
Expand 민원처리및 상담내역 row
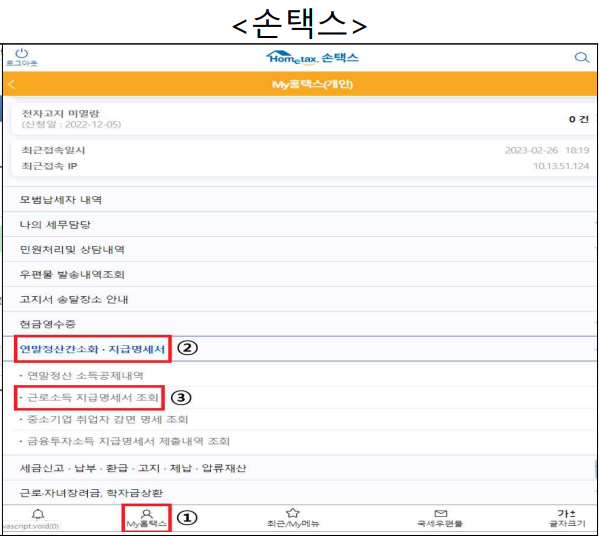[300, 250]
